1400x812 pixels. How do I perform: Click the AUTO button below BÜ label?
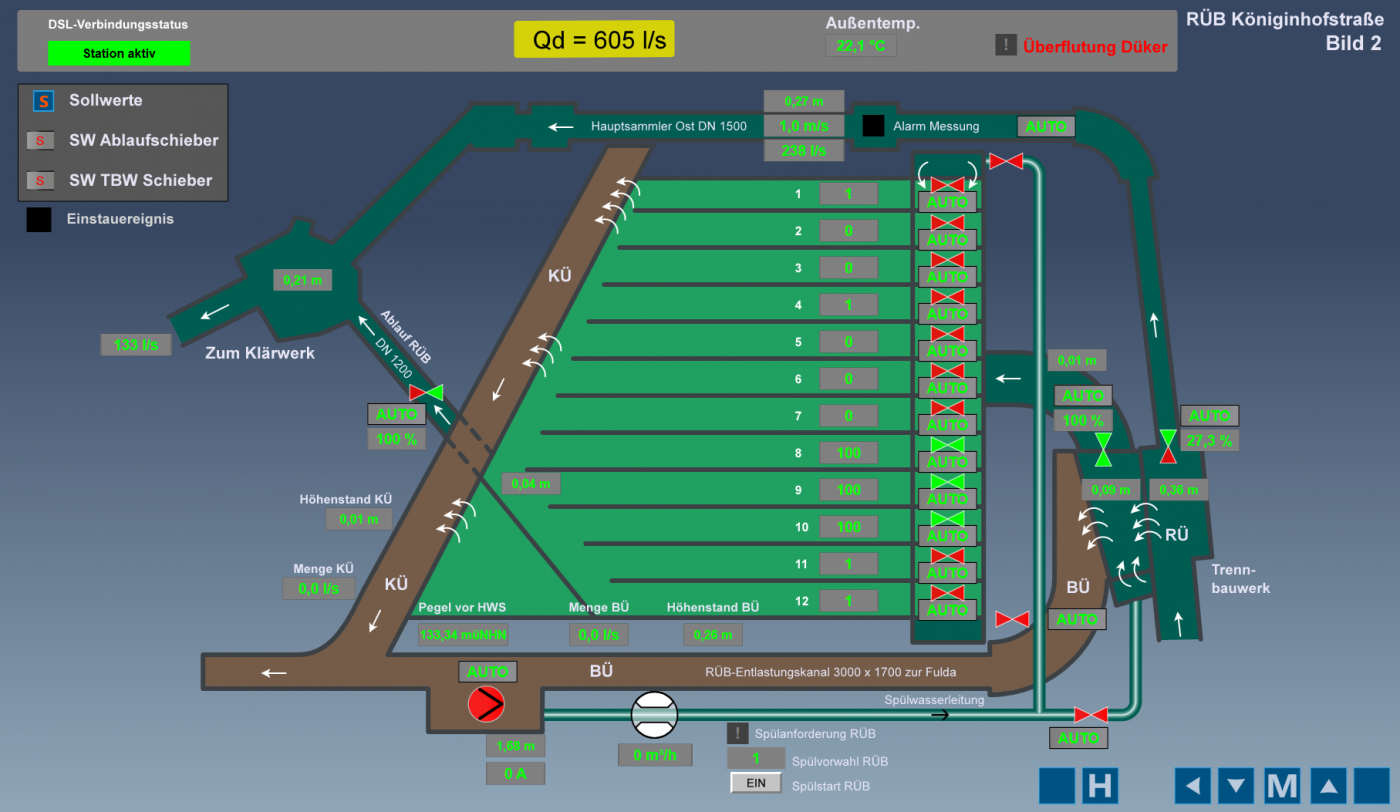click(1077, 620)
